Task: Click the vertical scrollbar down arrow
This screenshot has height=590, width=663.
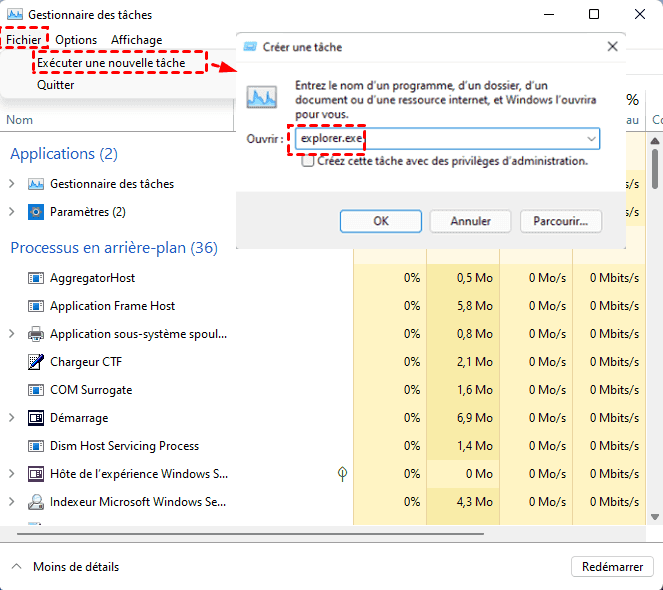Action: (x=655, y=517)
